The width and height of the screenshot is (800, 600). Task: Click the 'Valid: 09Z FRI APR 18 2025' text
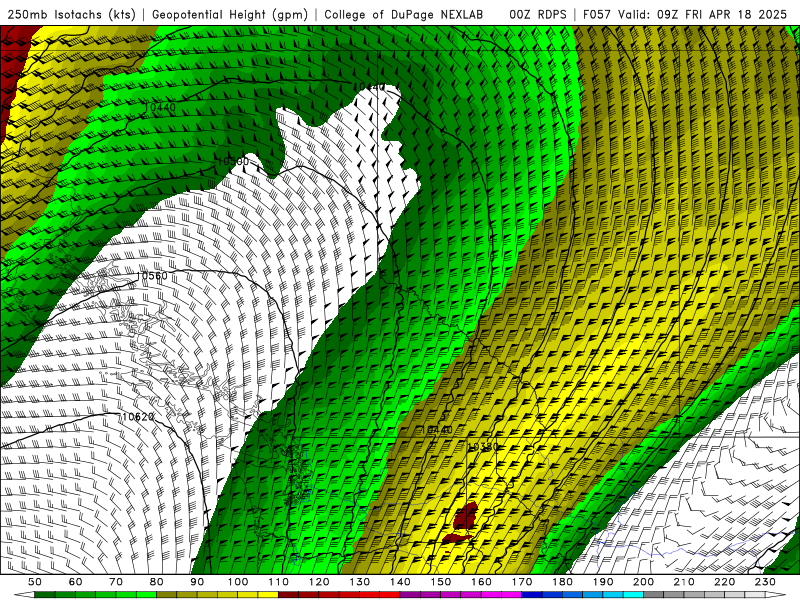pyautogui.click(x=703, y=14)
